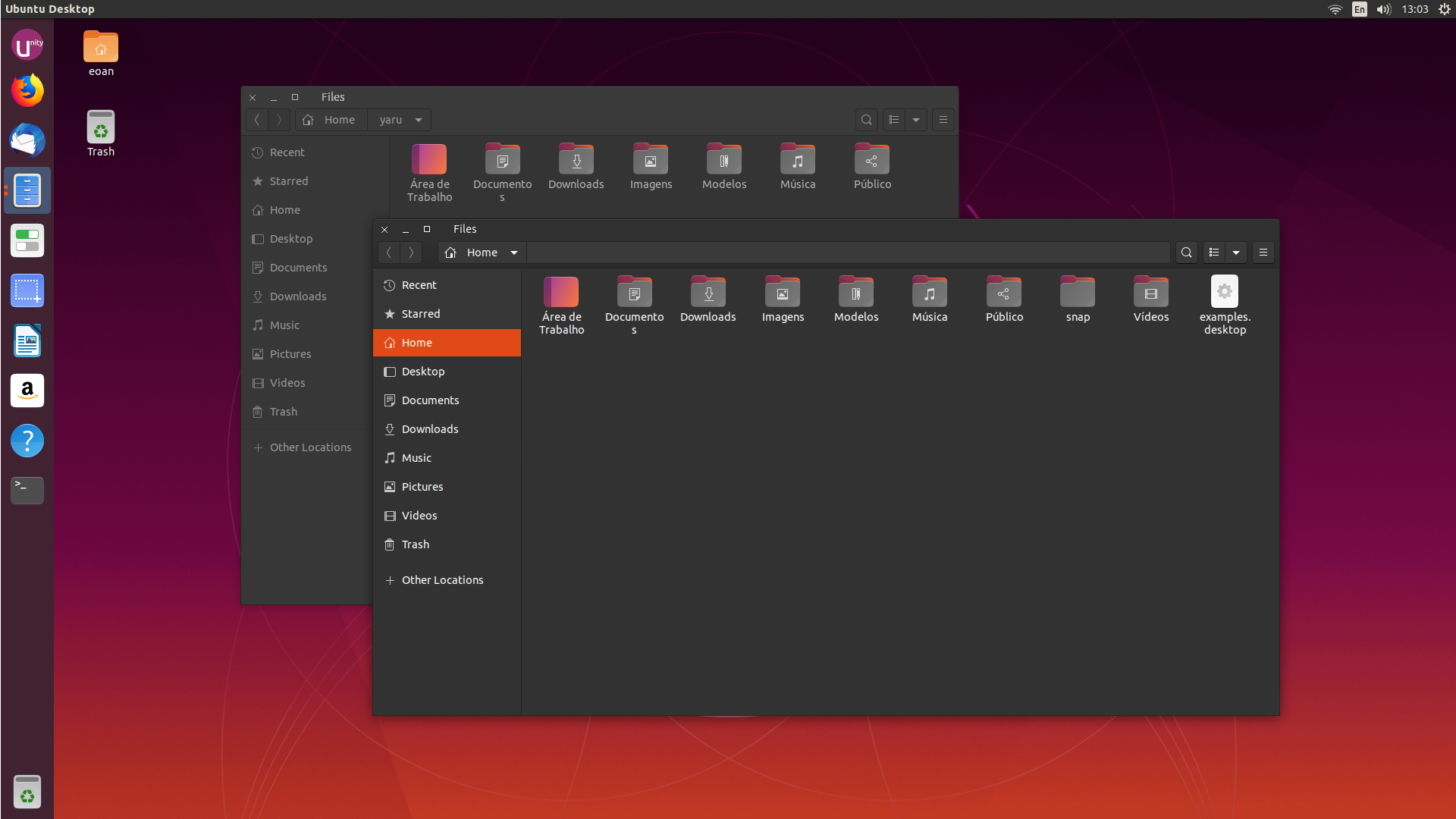Image resolution: width=1456 pixels, height=819 pixels.
Task: Launch Firefox from the dock
Action: click(27, 90)
